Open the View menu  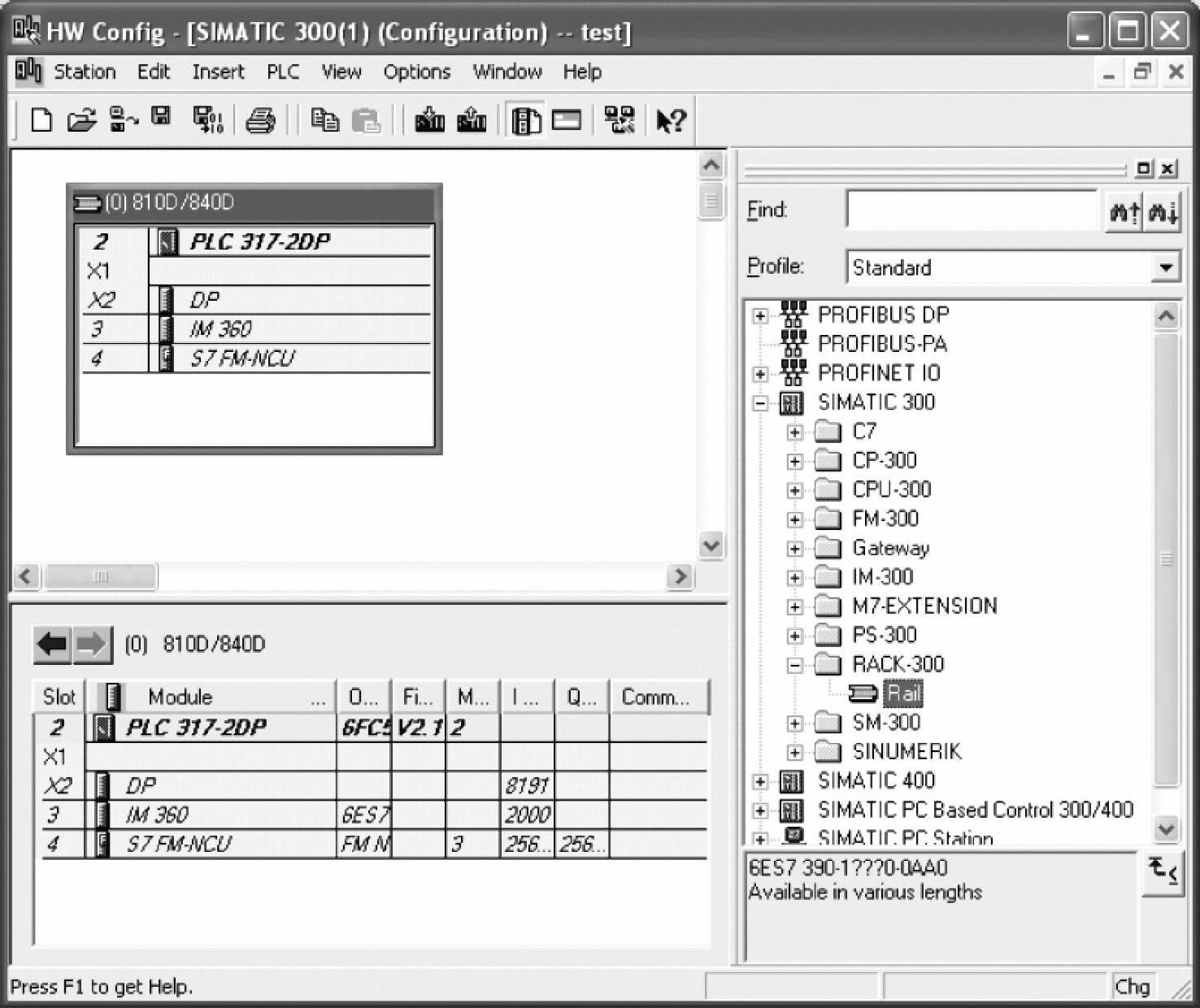341,72
